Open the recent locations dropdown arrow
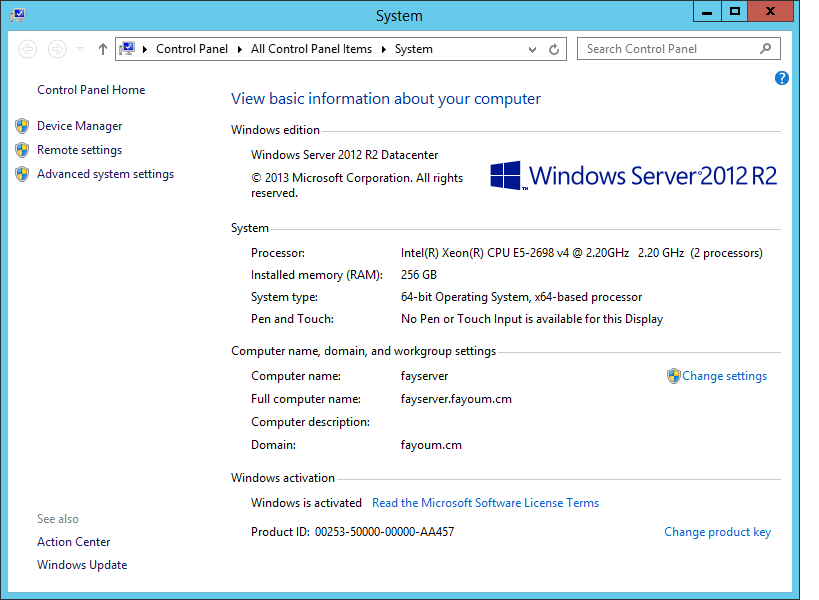819x600 pixels. pos(80,49)
